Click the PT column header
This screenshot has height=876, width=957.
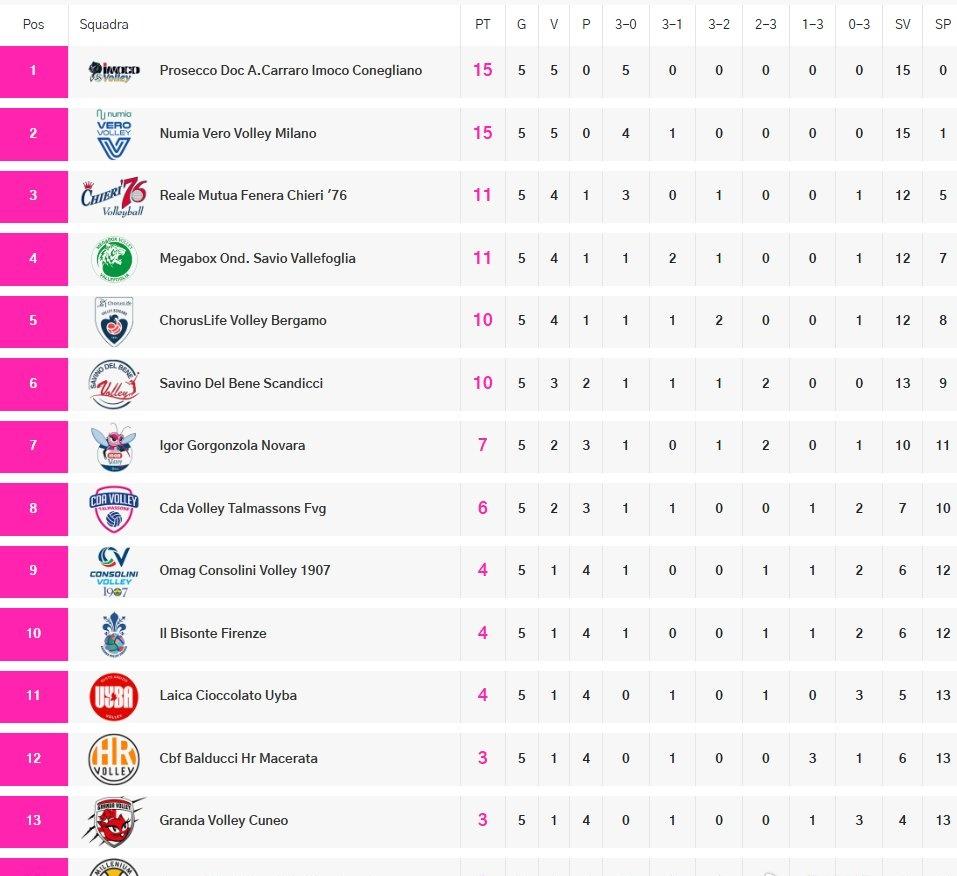point(483,24)
